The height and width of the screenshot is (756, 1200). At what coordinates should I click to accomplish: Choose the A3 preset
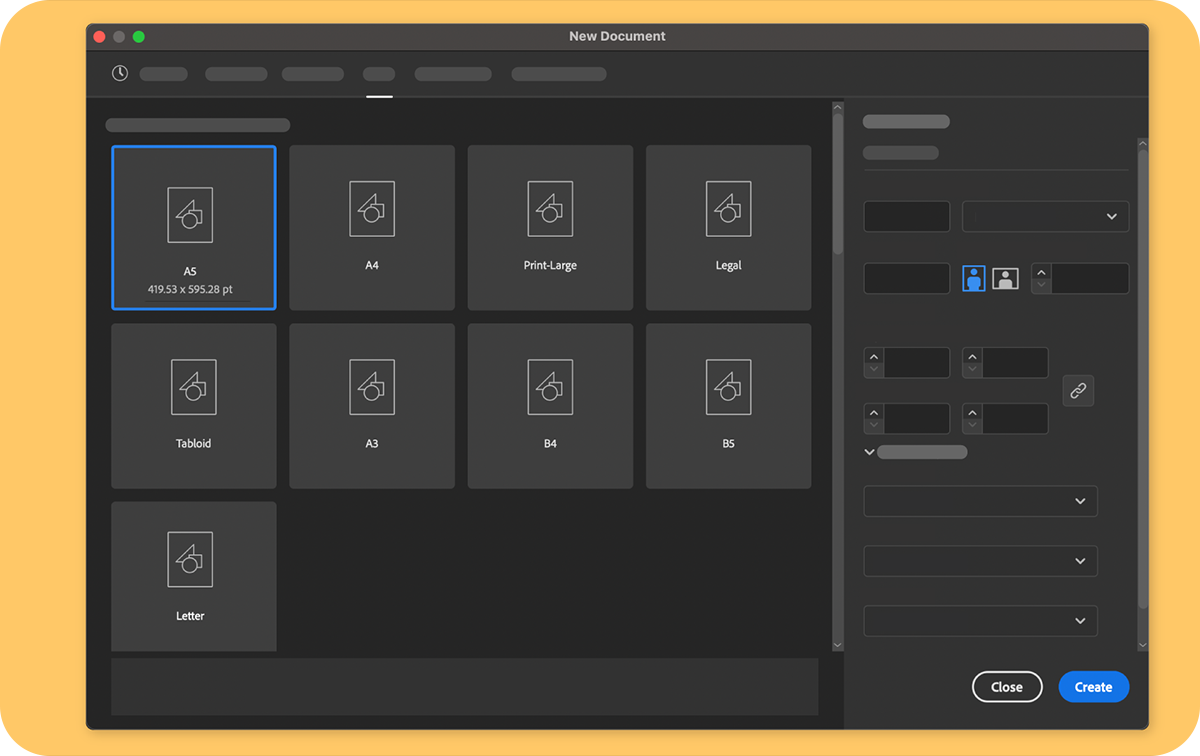[x=371, y=405]
